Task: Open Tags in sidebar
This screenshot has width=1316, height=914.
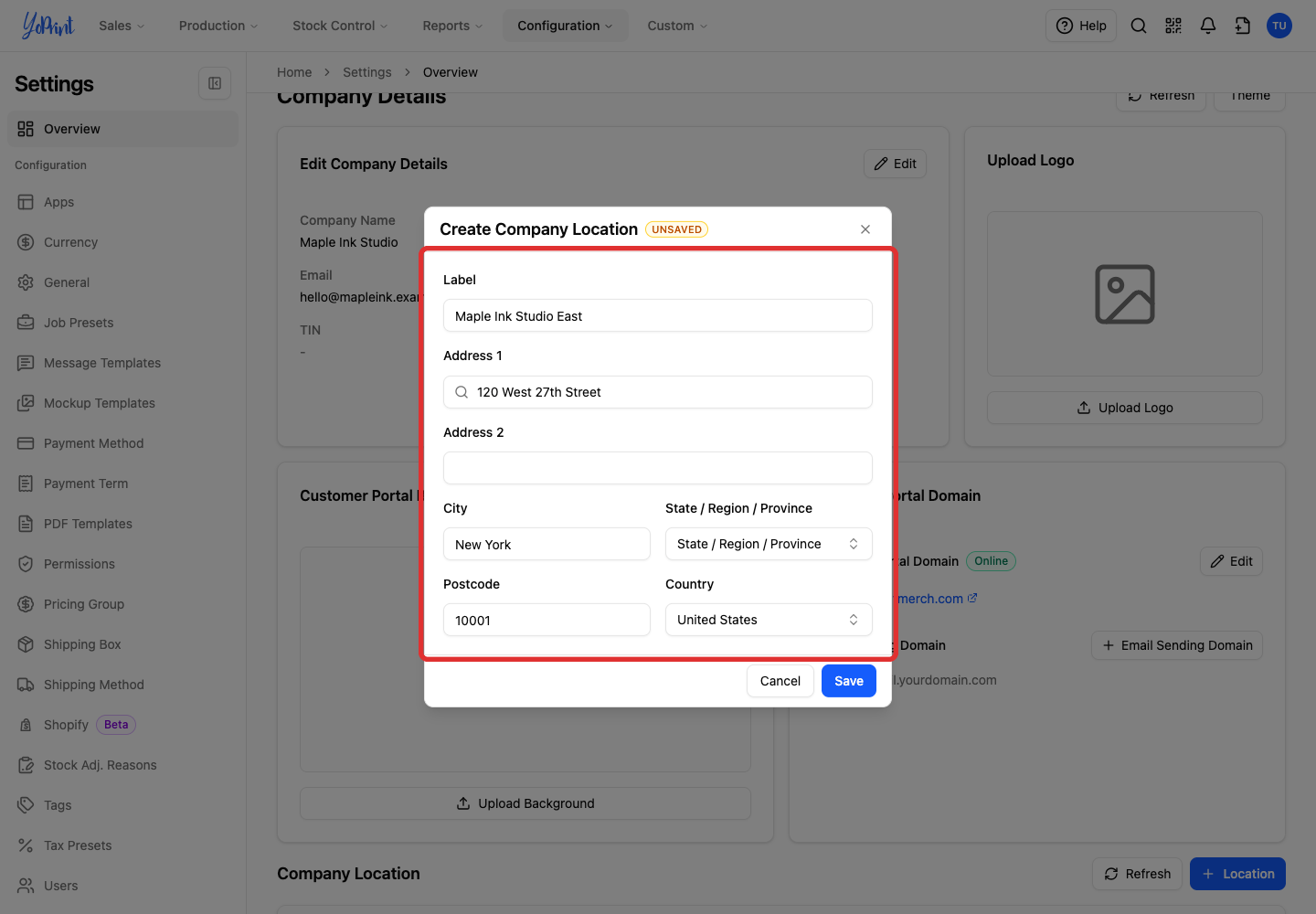Action: 122,805
